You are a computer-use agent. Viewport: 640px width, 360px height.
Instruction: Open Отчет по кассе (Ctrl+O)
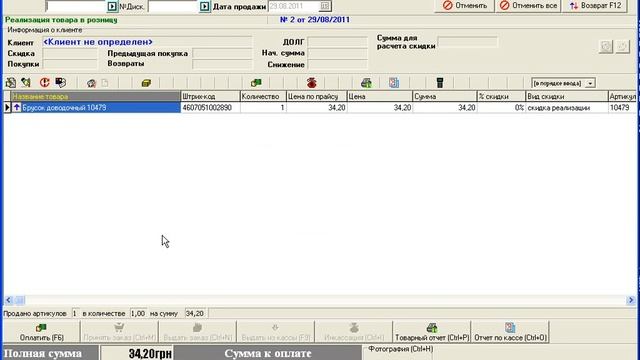[510, 332]
